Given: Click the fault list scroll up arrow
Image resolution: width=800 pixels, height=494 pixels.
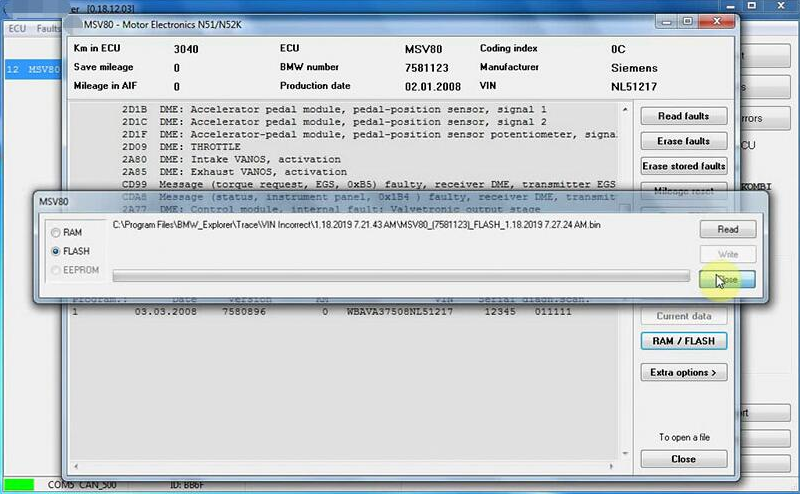Looking at the screenshot, I should [625, 109].
